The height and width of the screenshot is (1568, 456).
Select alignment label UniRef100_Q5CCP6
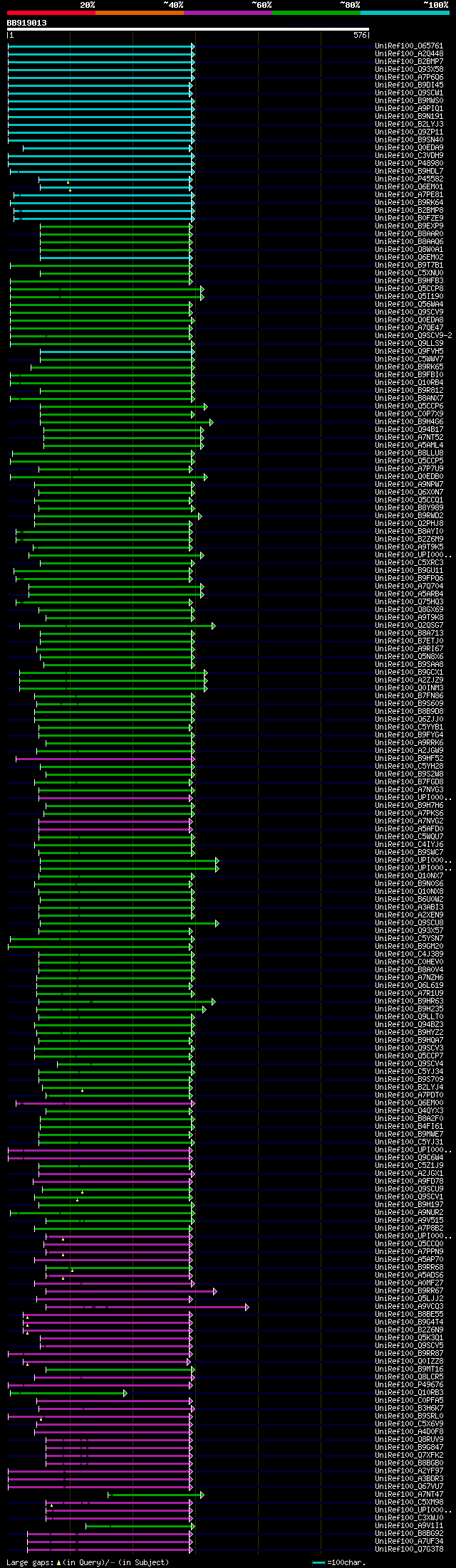click(409, 406)
